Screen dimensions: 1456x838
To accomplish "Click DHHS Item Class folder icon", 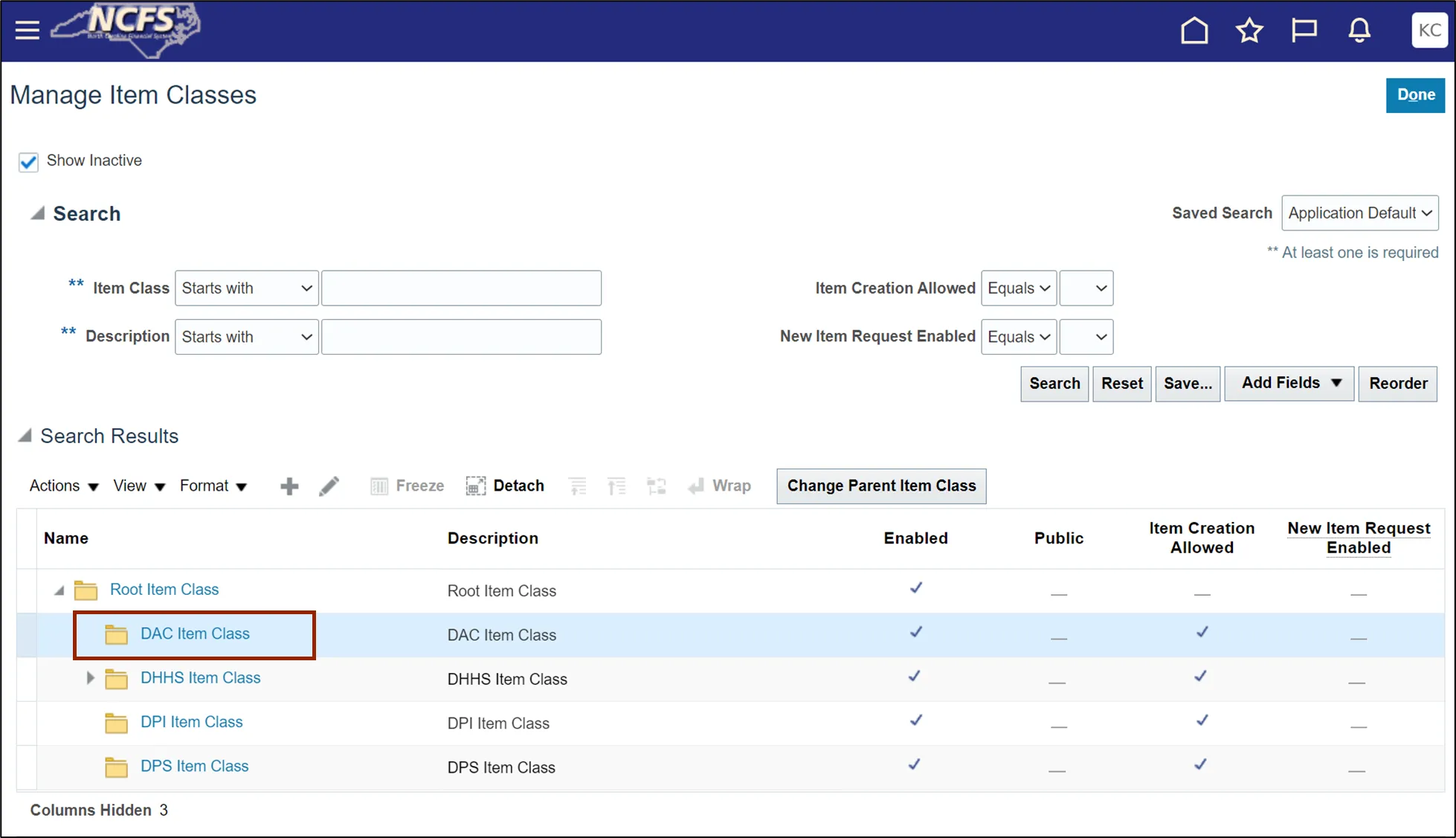I will click(x=116, y=679).
